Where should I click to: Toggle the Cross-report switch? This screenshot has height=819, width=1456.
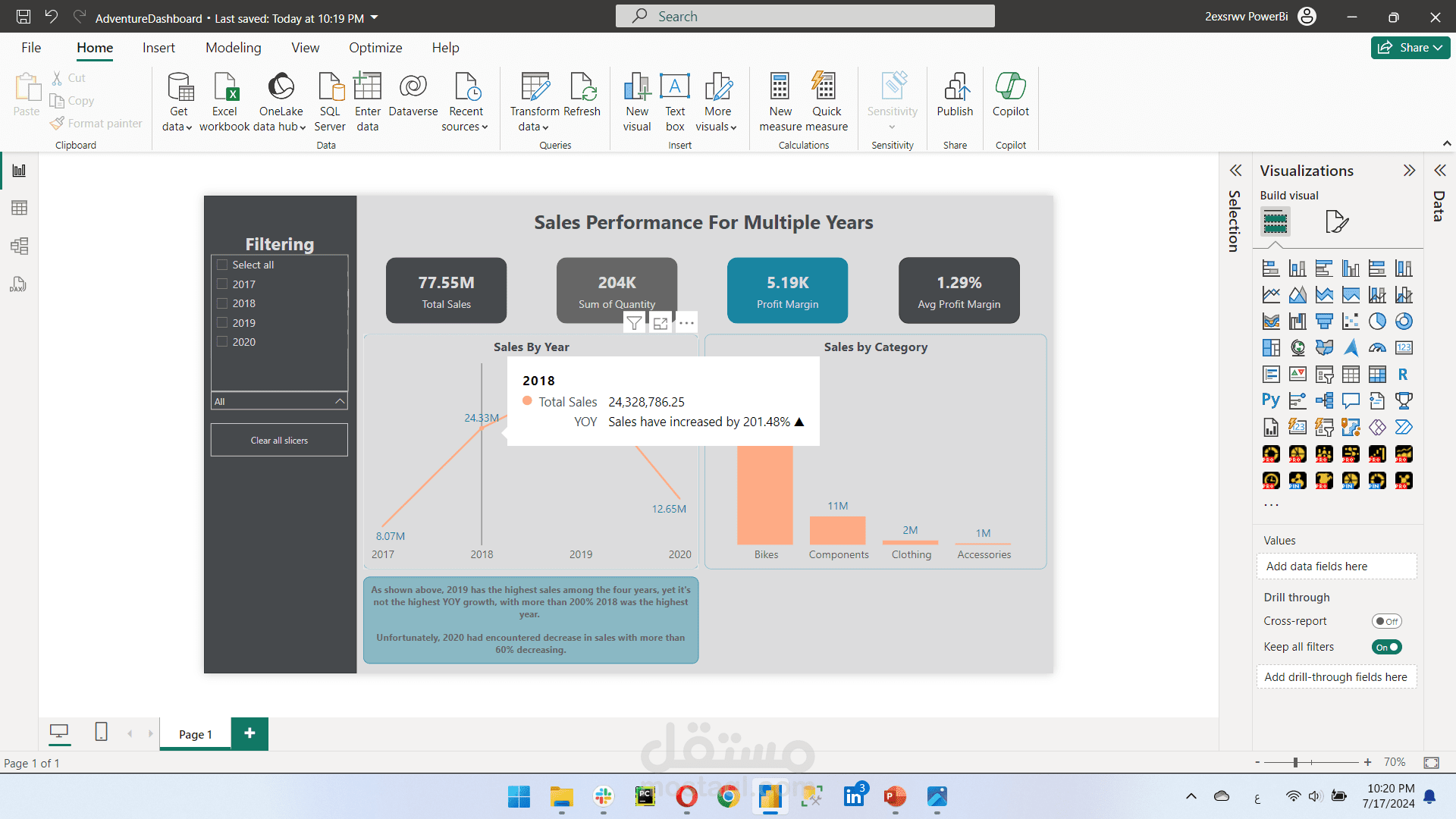pos(1386,621)
